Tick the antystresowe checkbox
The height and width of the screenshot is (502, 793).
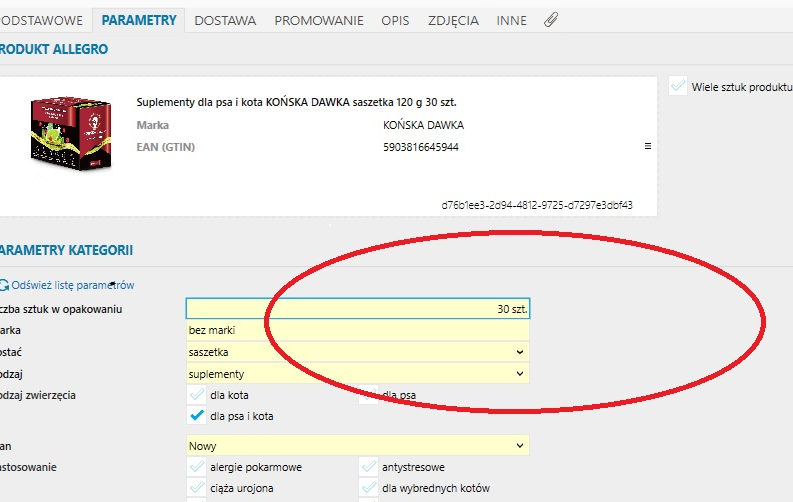369,467
